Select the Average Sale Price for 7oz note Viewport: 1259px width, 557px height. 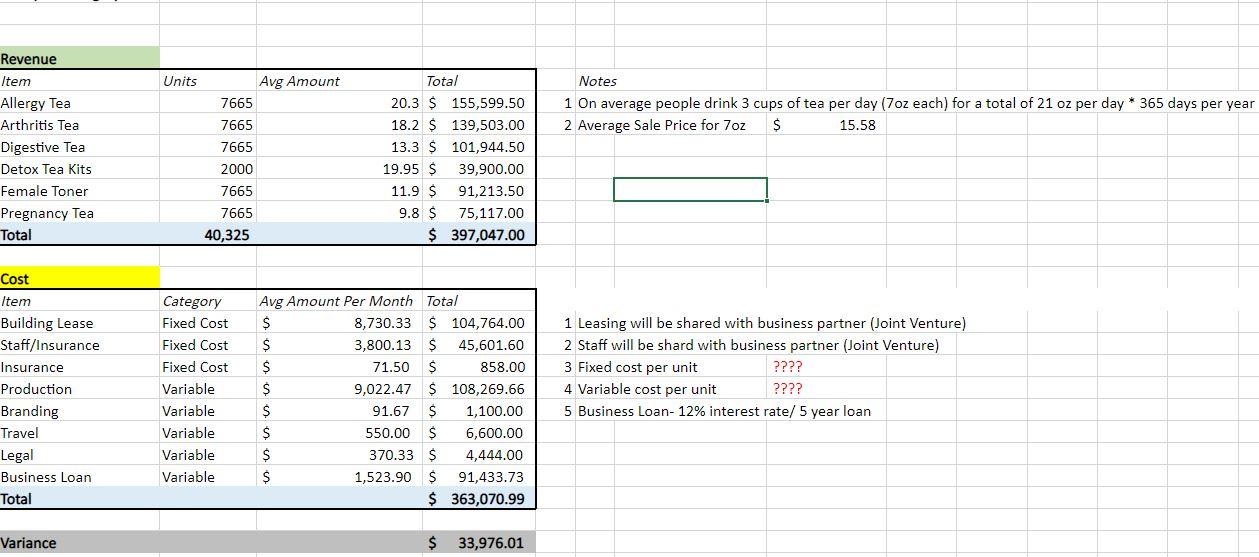coord(661,125)
